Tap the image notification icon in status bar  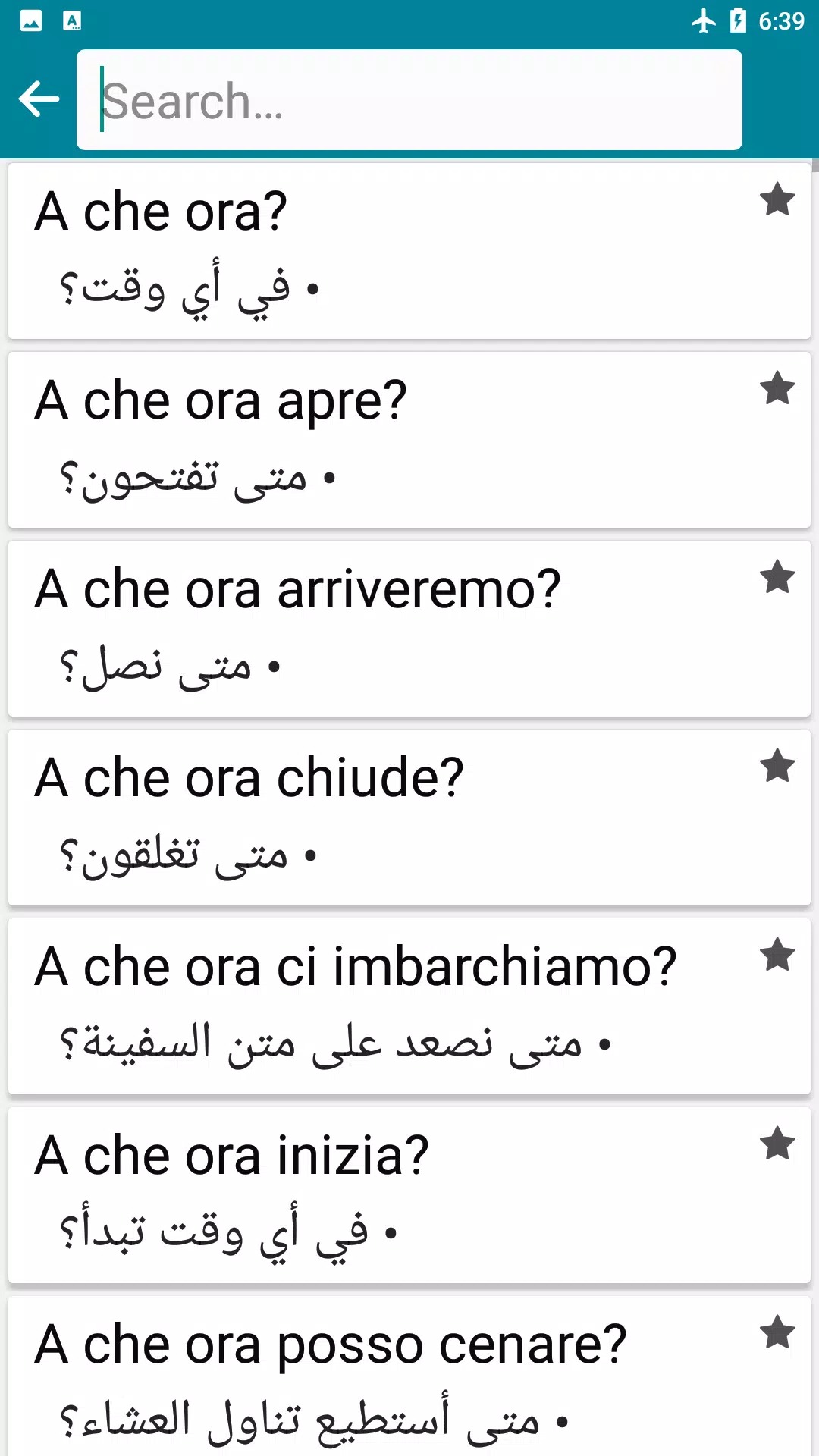[x=31, y=21]
